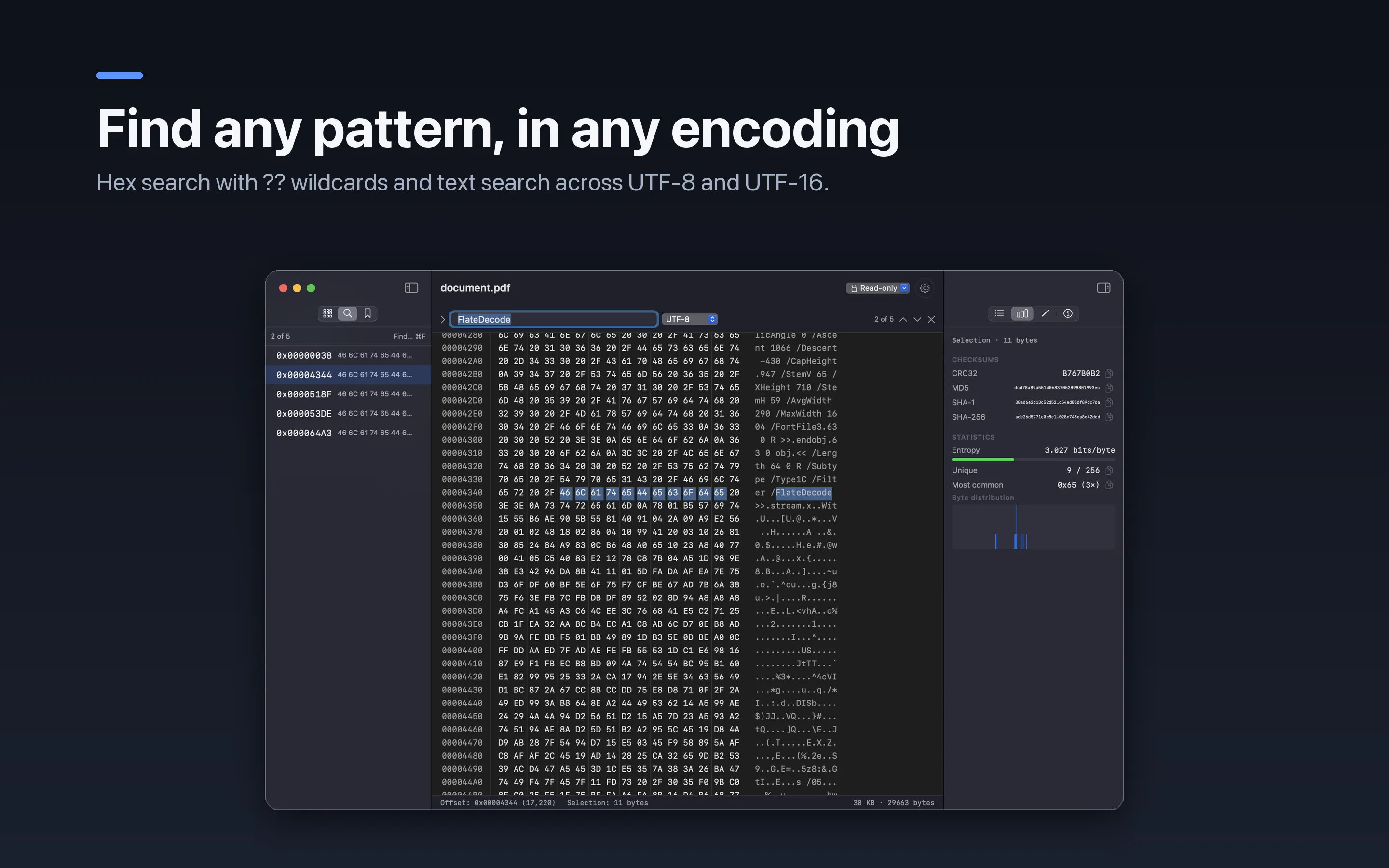The width and height of the screenshot is (1389, 868).
Task: Expand the search options chevron
Action: coord(443,319)
